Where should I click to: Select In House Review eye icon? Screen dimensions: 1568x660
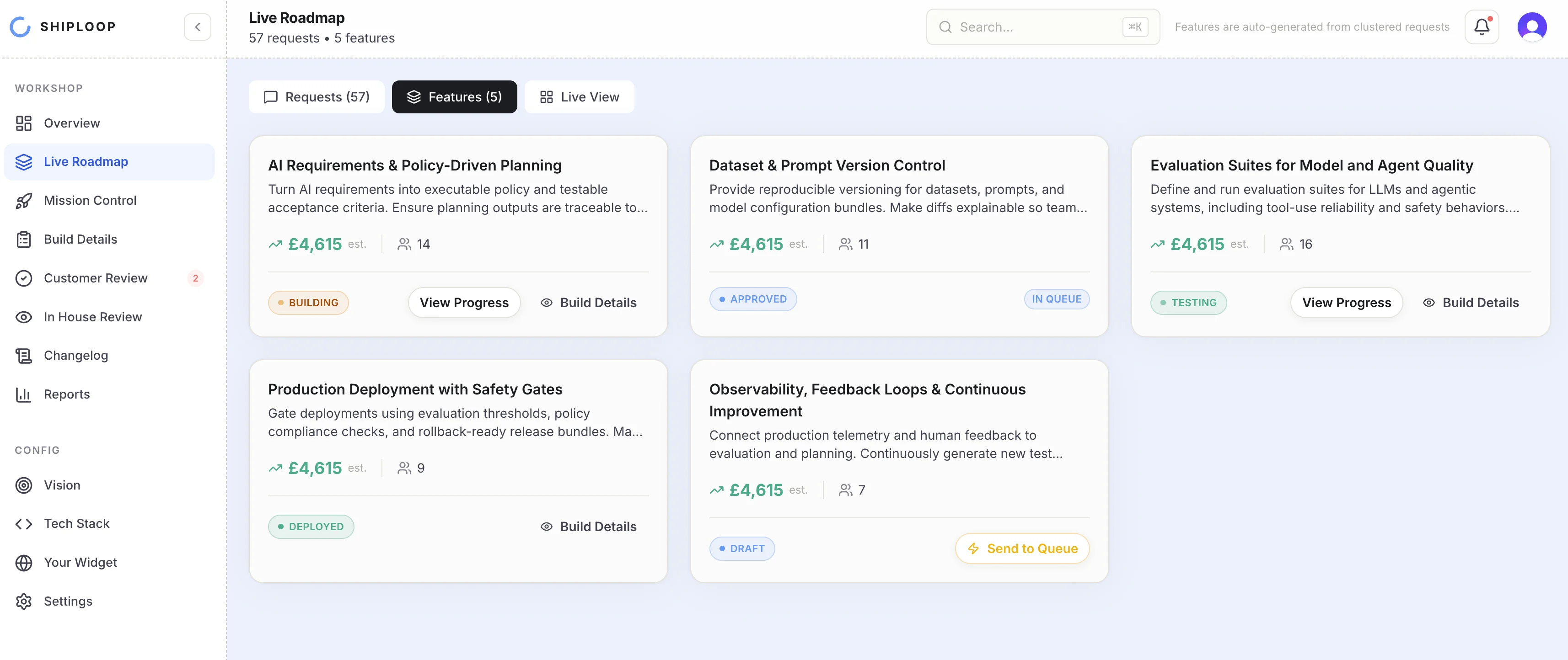tap(24, 316)
